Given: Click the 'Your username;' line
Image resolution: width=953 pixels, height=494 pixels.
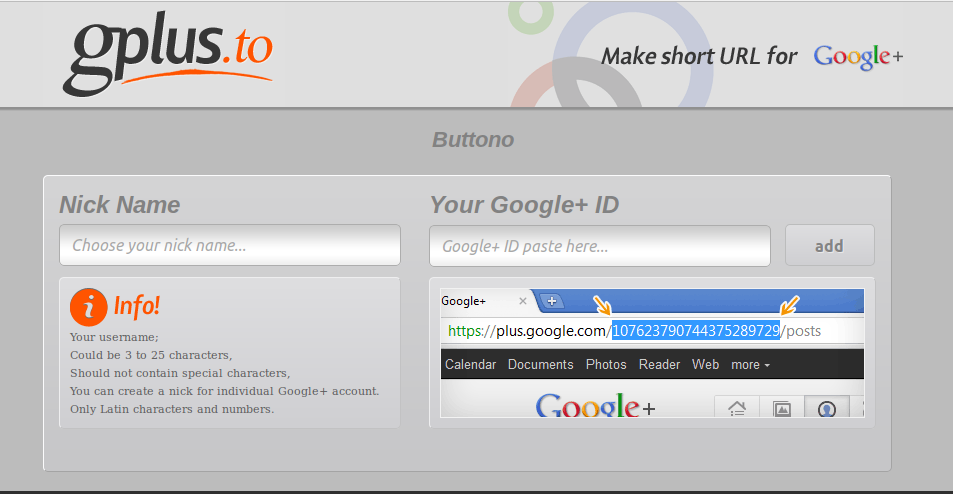Looking at the screenshot, I should click(x=114, y=337).
